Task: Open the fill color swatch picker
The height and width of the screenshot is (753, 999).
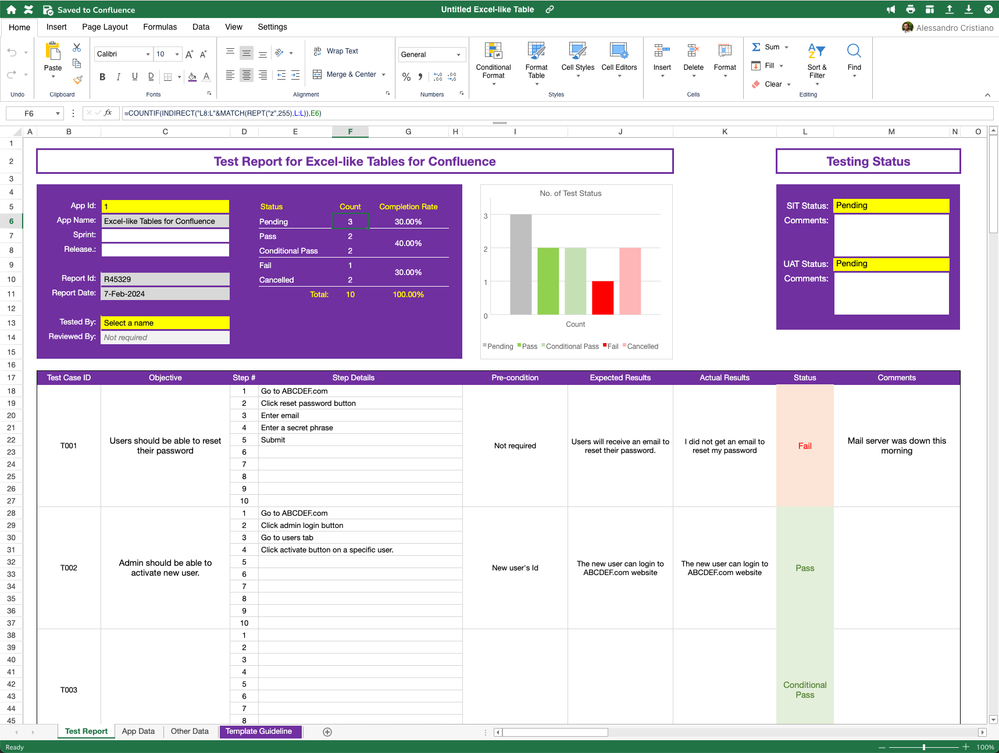Action: tap(191, 76)
